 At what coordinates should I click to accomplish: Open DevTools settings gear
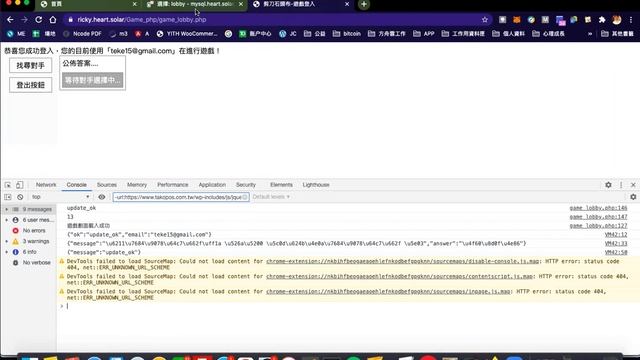pos(608,185)
